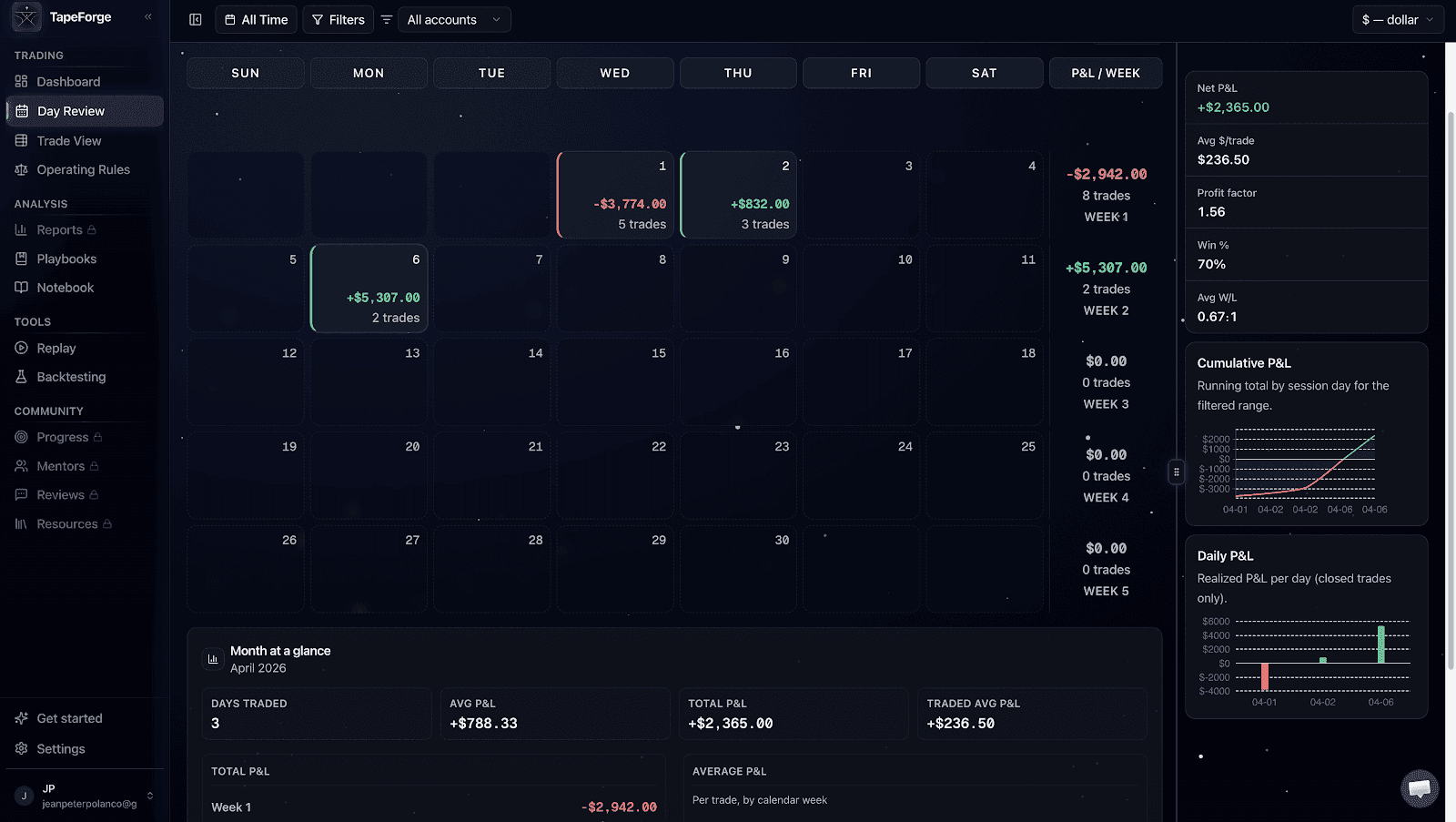The height and width of the screenshot is (822, 1456).
Task: Open the Playbooks panel
Action: coord(66,259)
